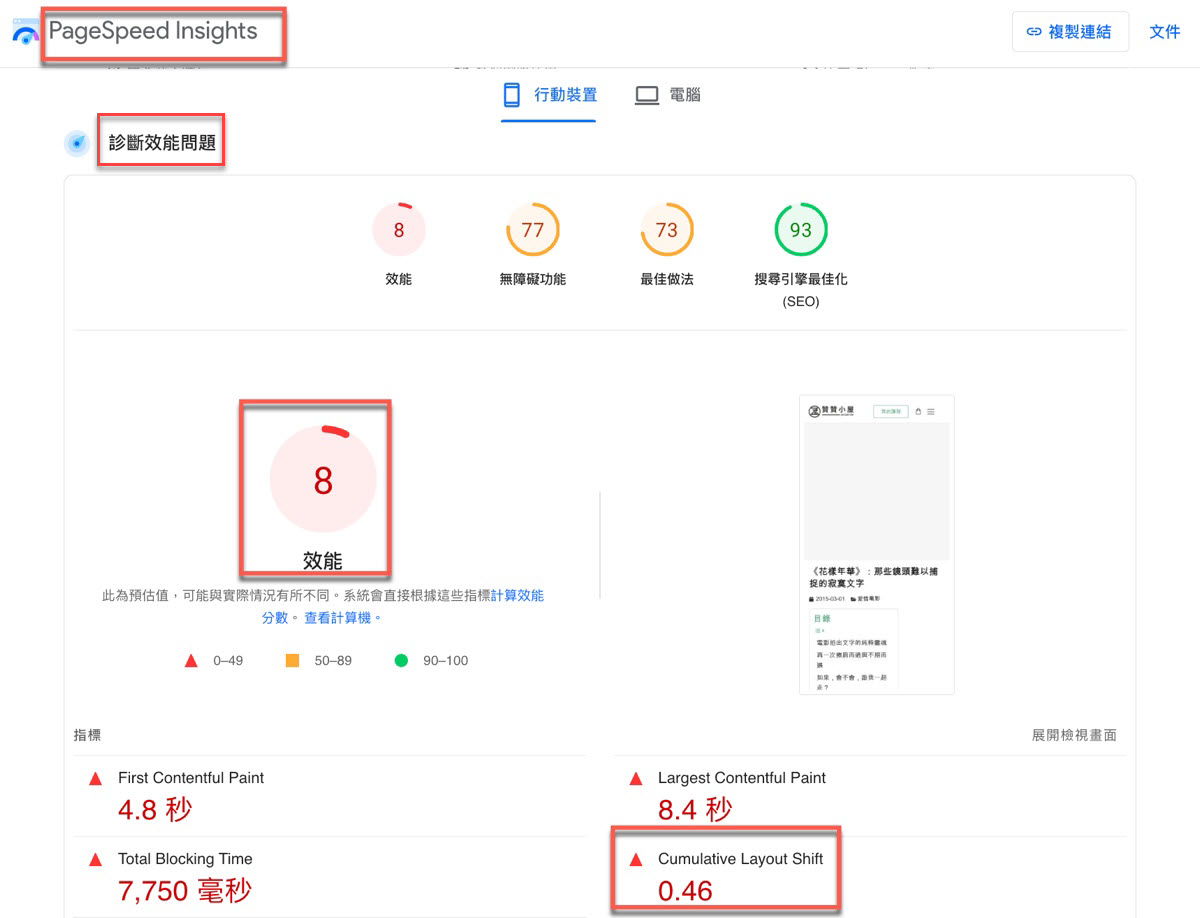Click the mobile phone icon in tab
Viewport: 1200px width, 918px height.
click(x=512, y=95)
